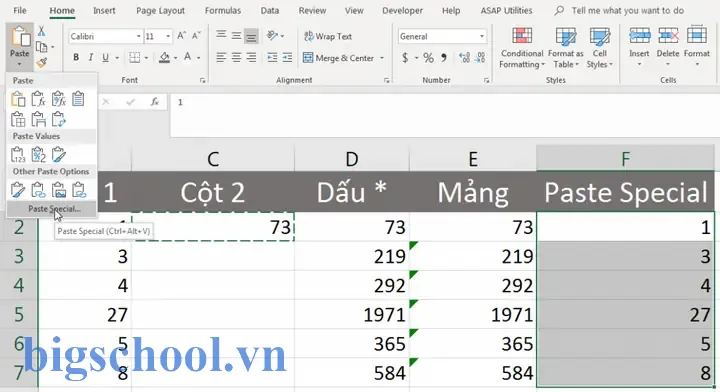Open the General number format dropdown
The width and height of the screenshot is (720, 392).
tap(482, 36)
